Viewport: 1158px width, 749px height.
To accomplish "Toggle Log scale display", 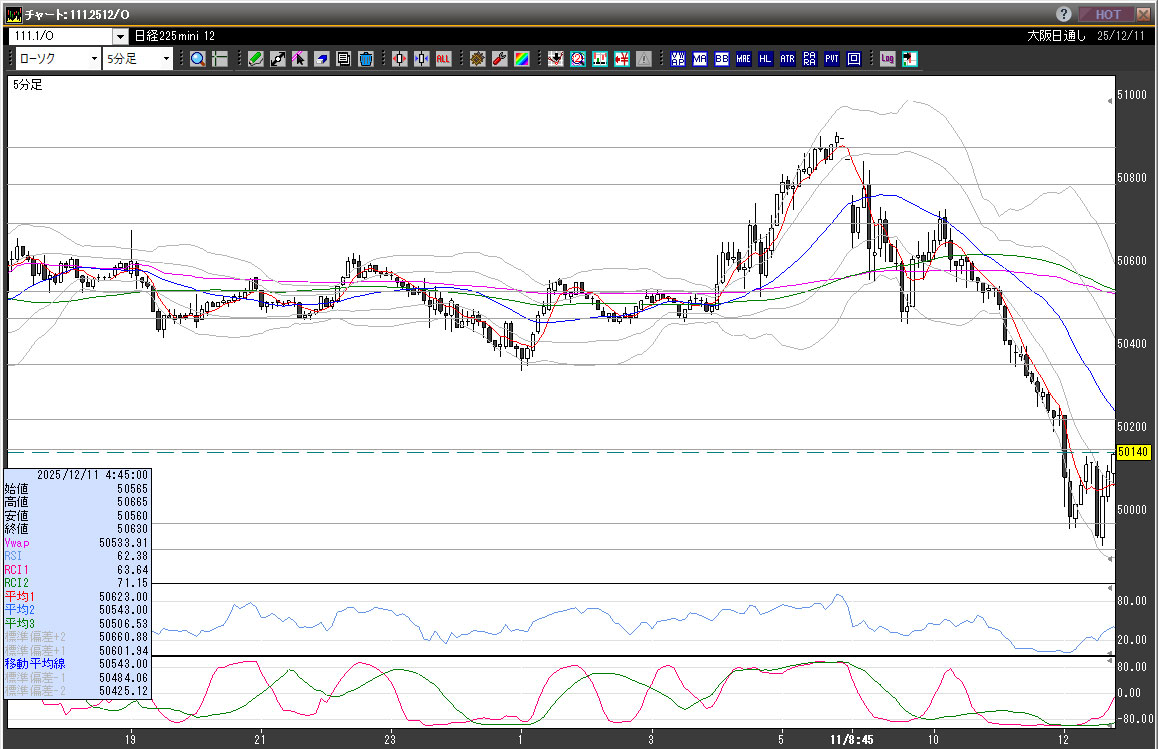I will click(887, 59).
